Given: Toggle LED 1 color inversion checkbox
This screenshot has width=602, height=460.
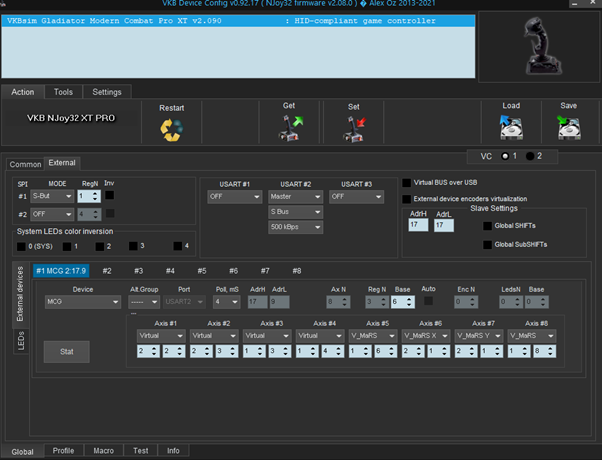Looking at the screenshot, I should tap(67, 246).
